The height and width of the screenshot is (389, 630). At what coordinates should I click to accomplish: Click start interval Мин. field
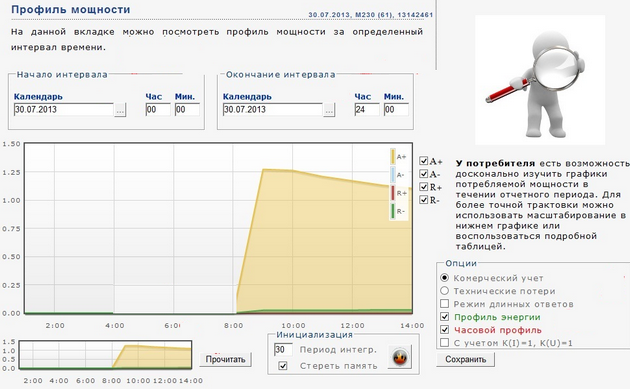coord(187,109)
